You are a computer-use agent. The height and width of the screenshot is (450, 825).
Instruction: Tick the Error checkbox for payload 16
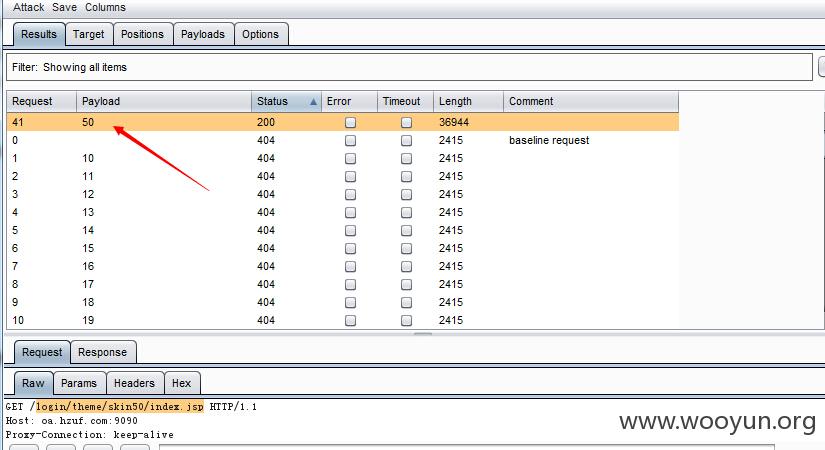tap(350, 266)
